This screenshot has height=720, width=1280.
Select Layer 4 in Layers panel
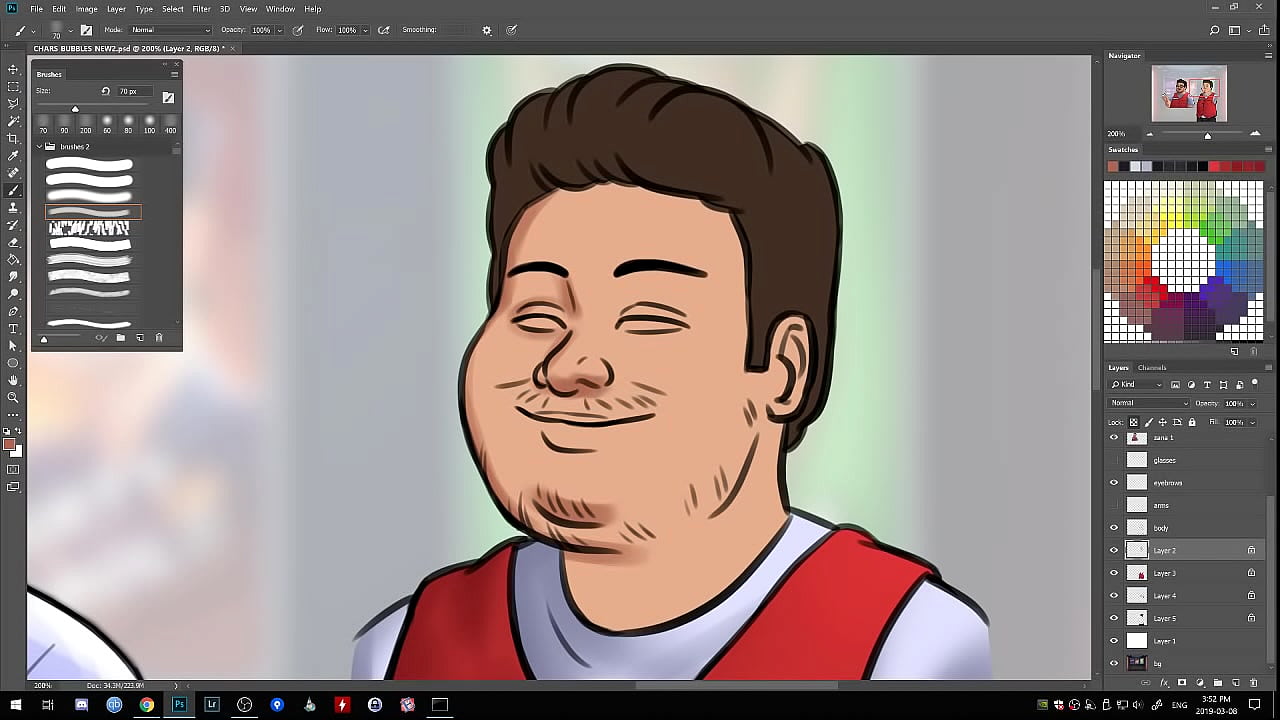tap(1165, 596)
